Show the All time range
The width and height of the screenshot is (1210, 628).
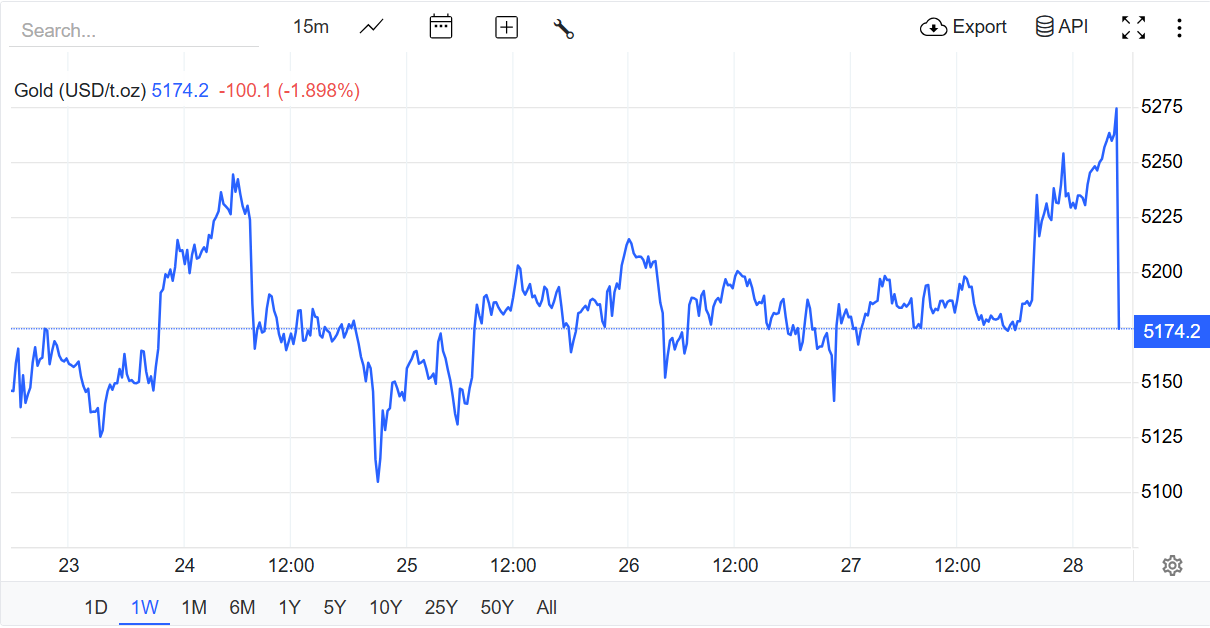click(546, 607)
